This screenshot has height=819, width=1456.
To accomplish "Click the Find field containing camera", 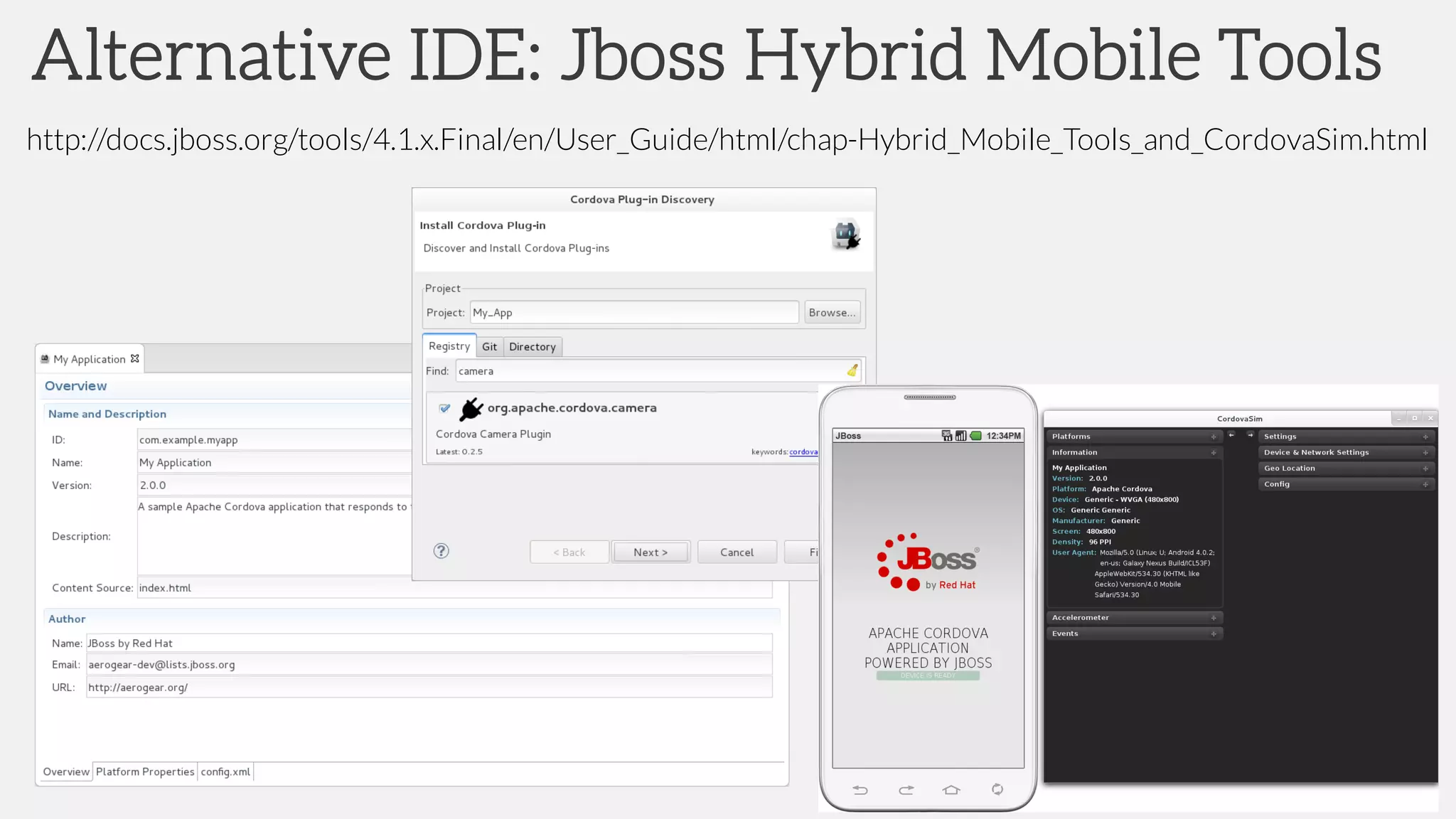I will (658, 371).
